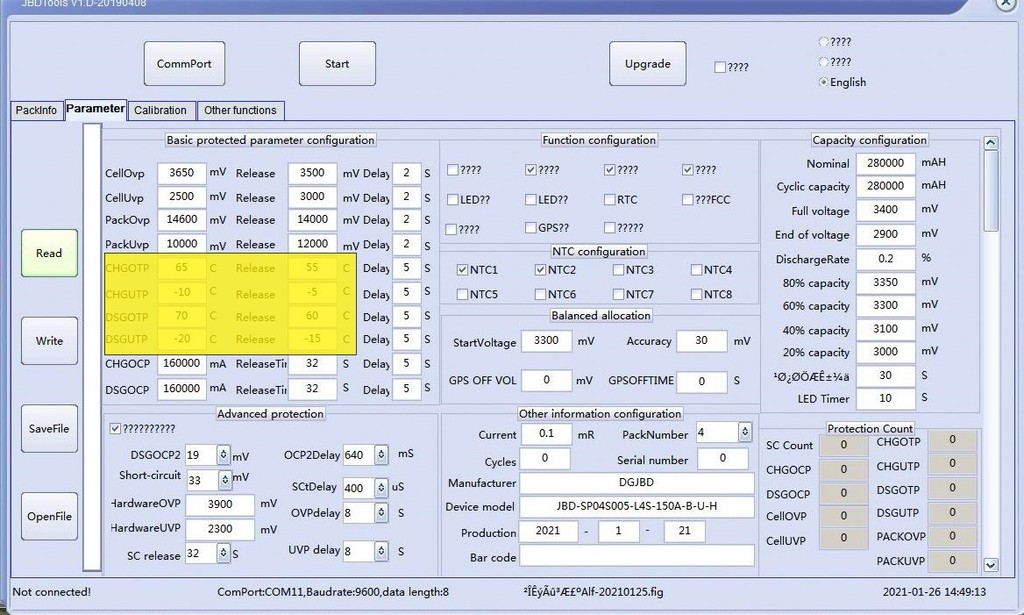Click the HardwareUVP field
The width and height of the screenshot is (1024, 615).
(x=220, y=529)
